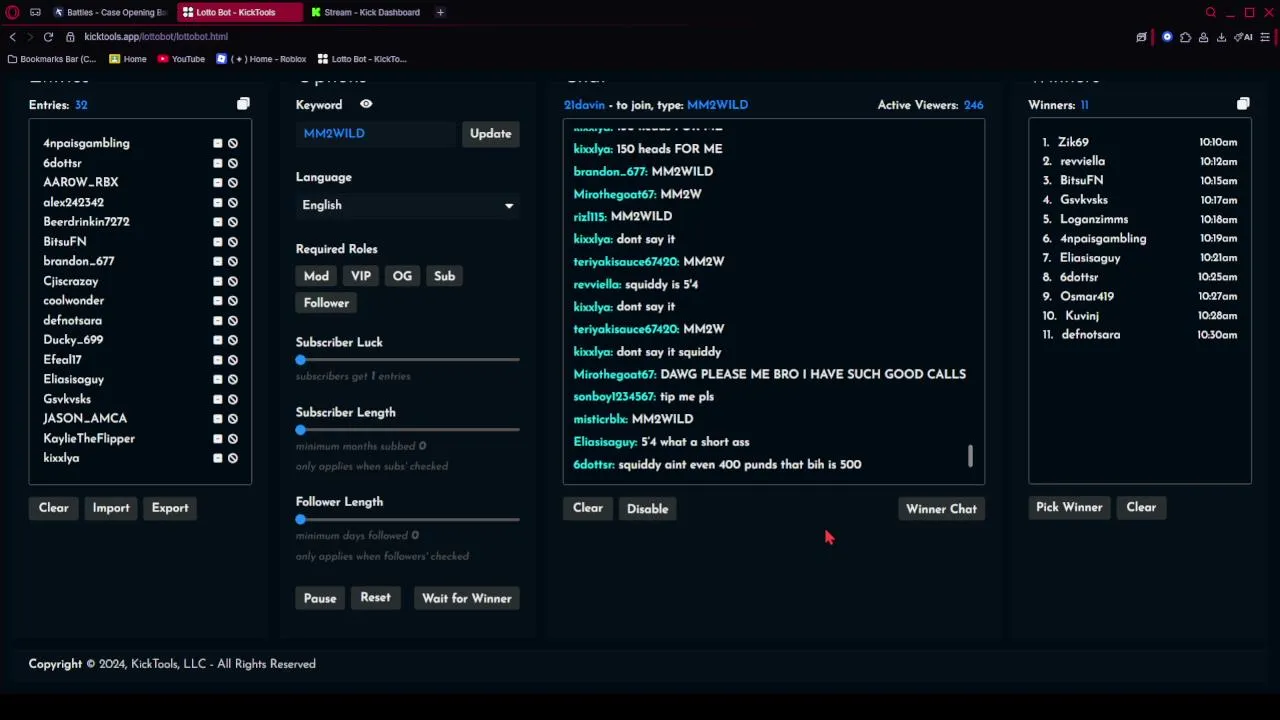Click Wait for Winner button
The width and height of the screenshot is (1280, 720).
point(467,599)
